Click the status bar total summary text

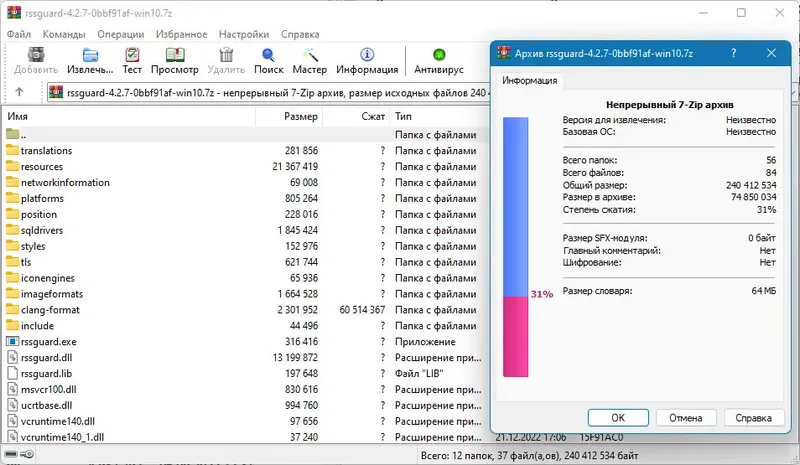pyautogui.click(x=529, y=455)
